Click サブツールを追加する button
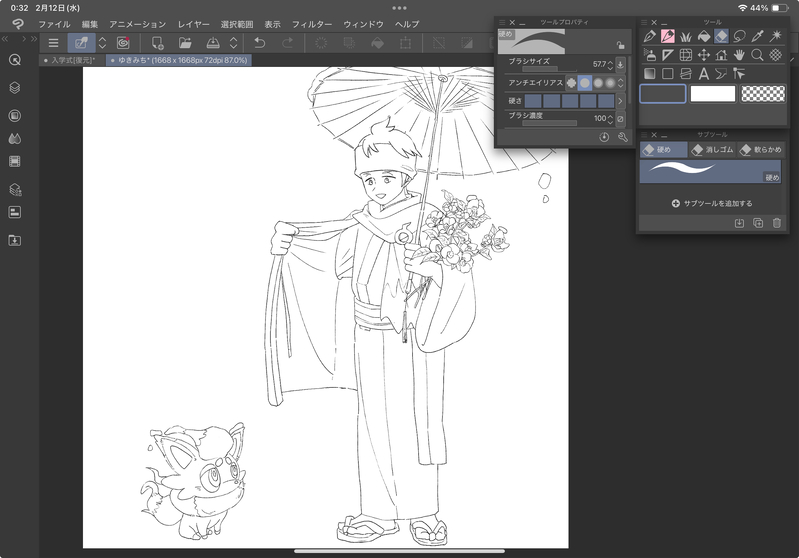This screenshot has height=558, width=799. pos(711,203)
